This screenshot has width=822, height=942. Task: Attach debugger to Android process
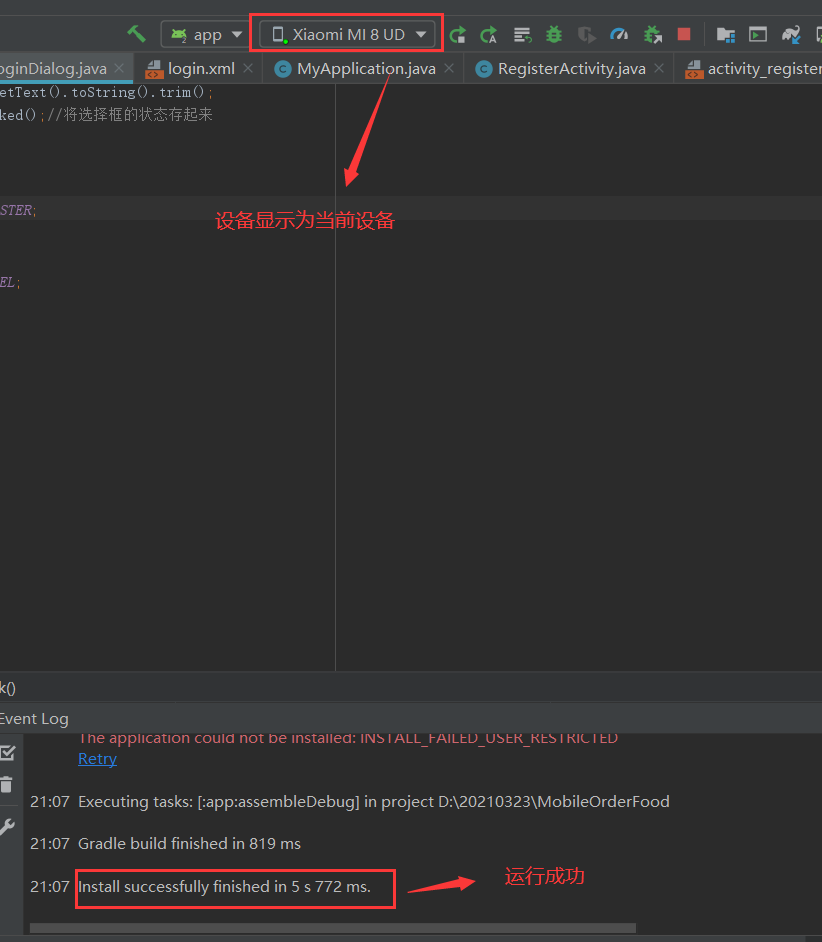[x=652, y=33]
